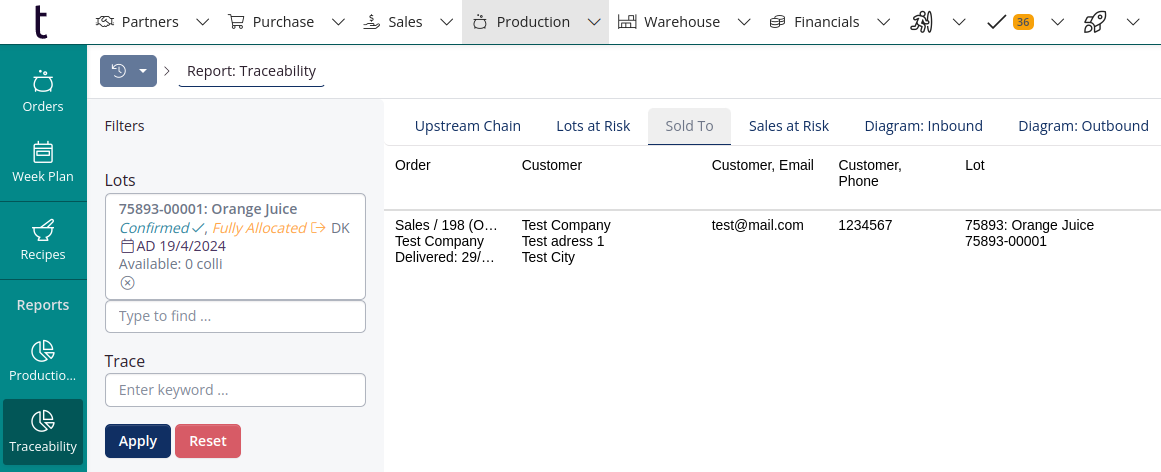The height and width of the screenshot is (472, 1161).
Task: Open the Sales menu
Action: point(392,21)
